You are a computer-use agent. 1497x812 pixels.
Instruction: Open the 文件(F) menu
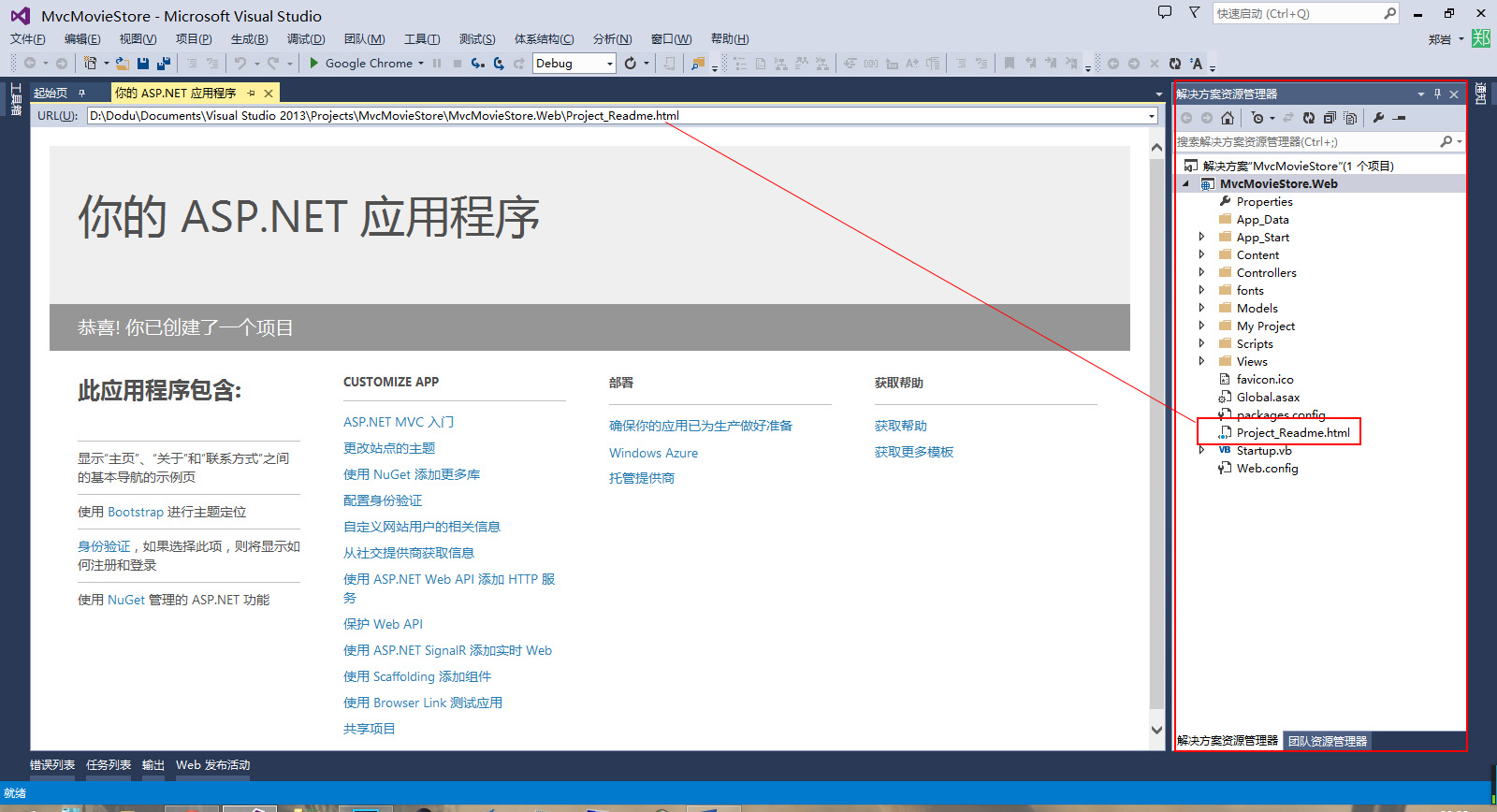[x=28, y=38]
